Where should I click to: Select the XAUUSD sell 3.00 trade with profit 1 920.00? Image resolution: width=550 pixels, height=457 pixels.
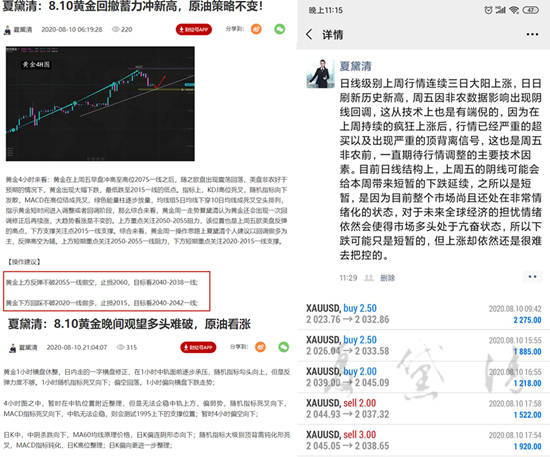(x=423, y=440)
